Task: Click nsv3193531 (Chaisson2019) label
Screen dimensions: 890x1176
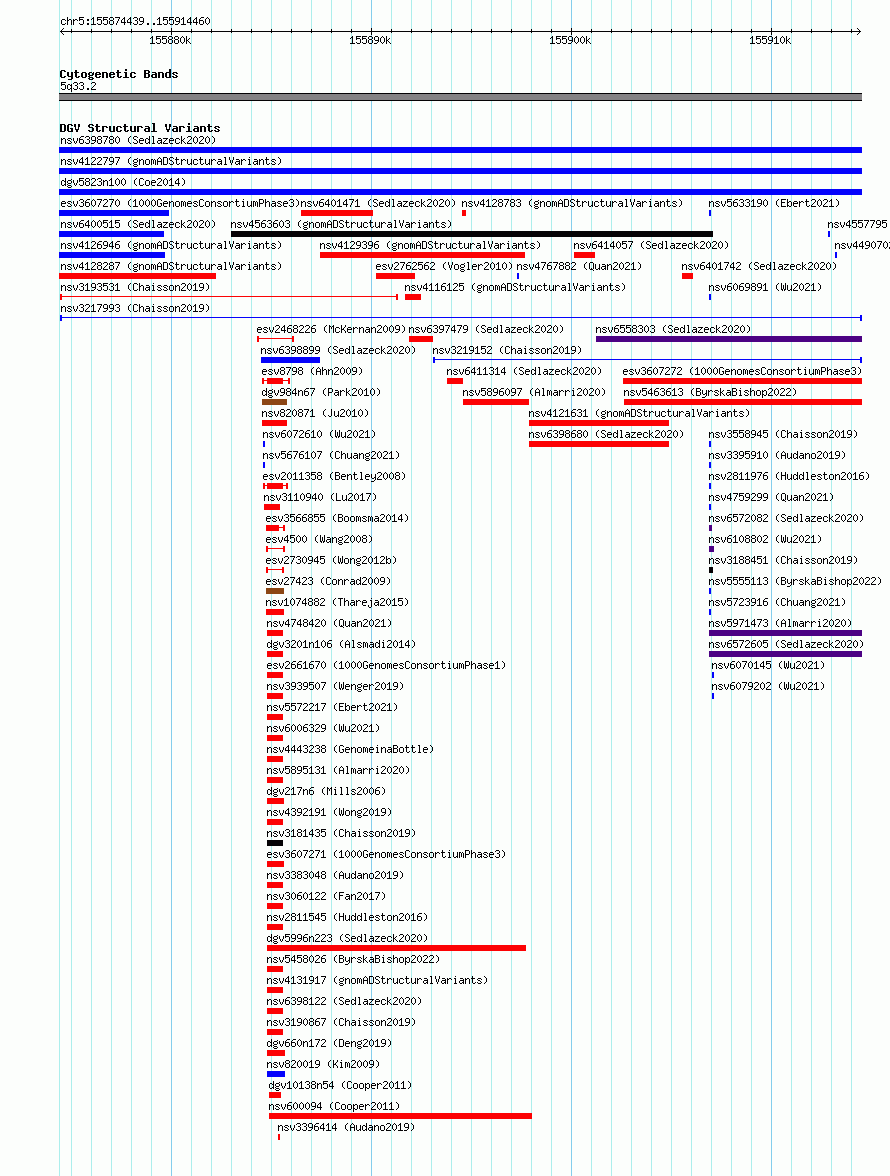Action: click(x=135, y=287)
